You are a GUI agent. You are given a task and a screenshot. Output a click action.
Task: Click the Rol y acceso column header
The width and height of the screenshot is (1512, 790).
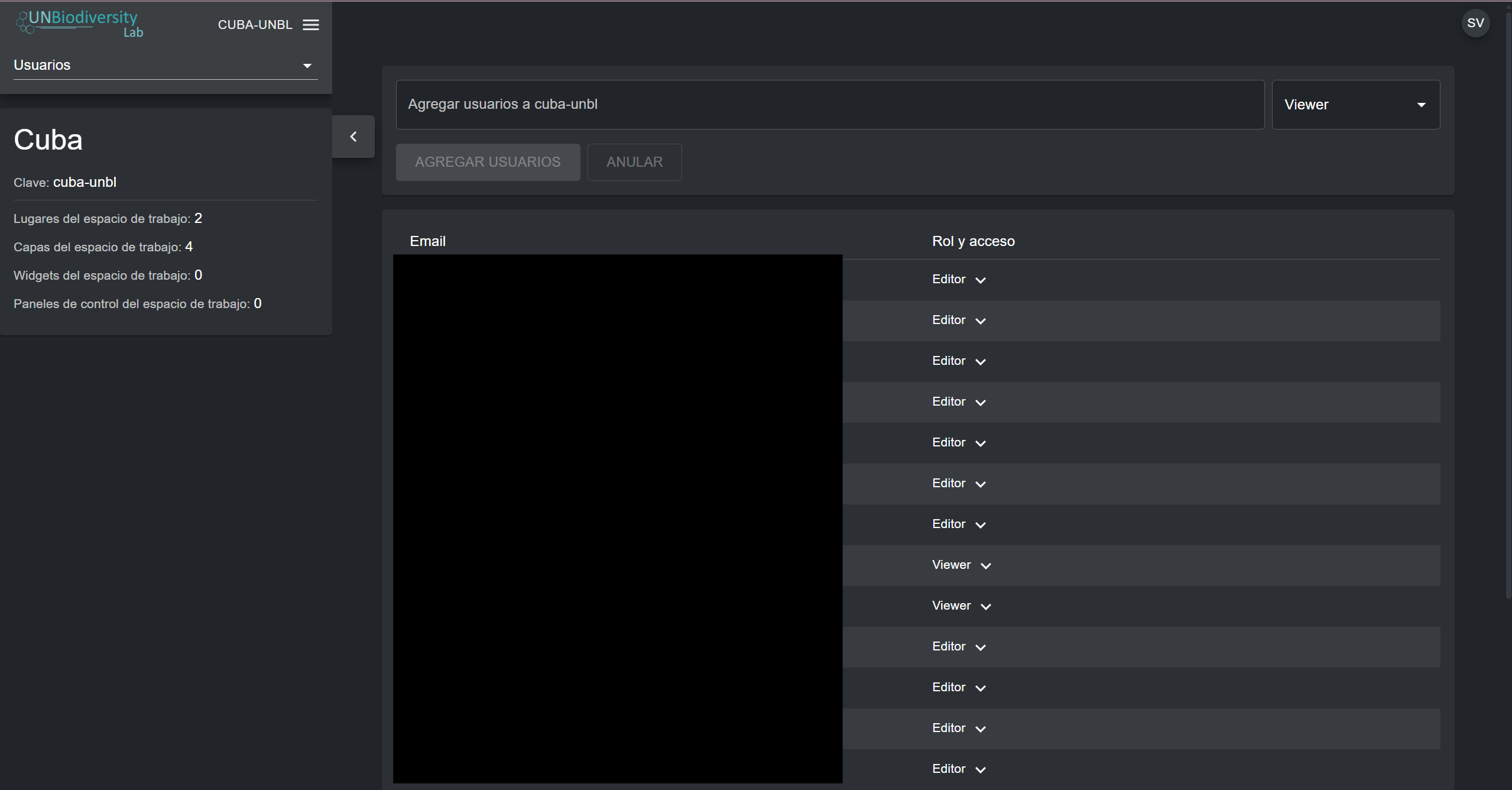973,241
